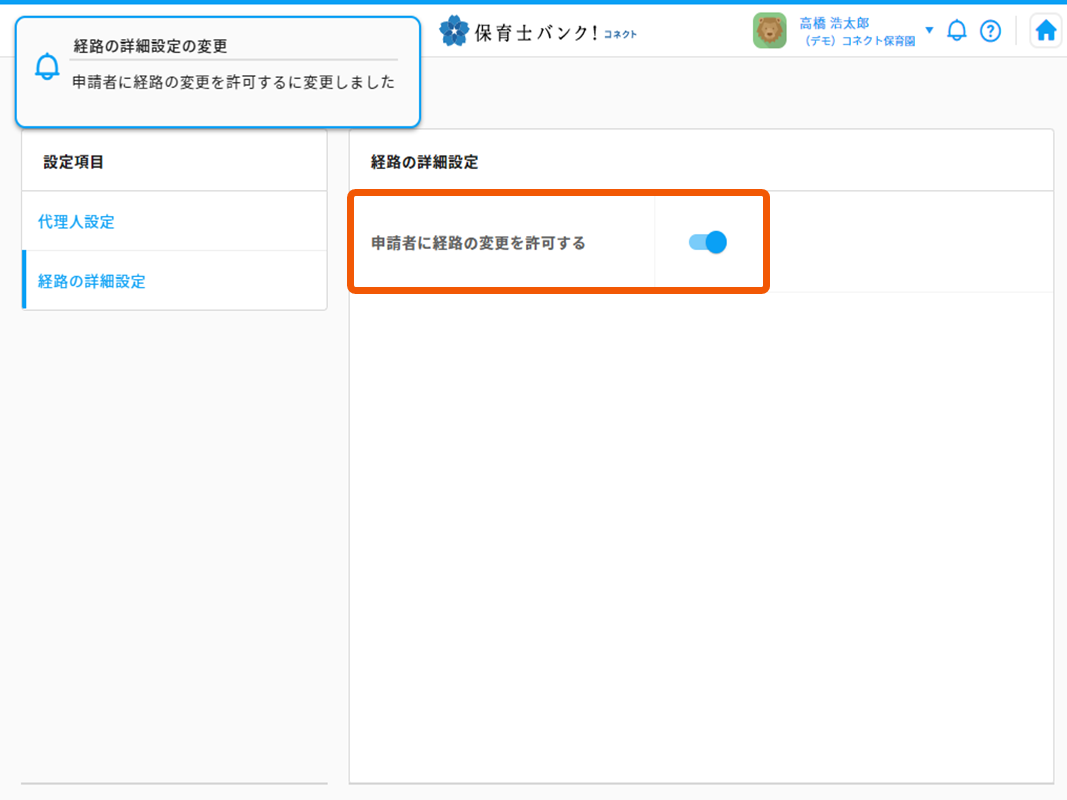Open 代理人設定 in settings sidebar
This screenshot has width=1067, height=800.
(76, 222)
